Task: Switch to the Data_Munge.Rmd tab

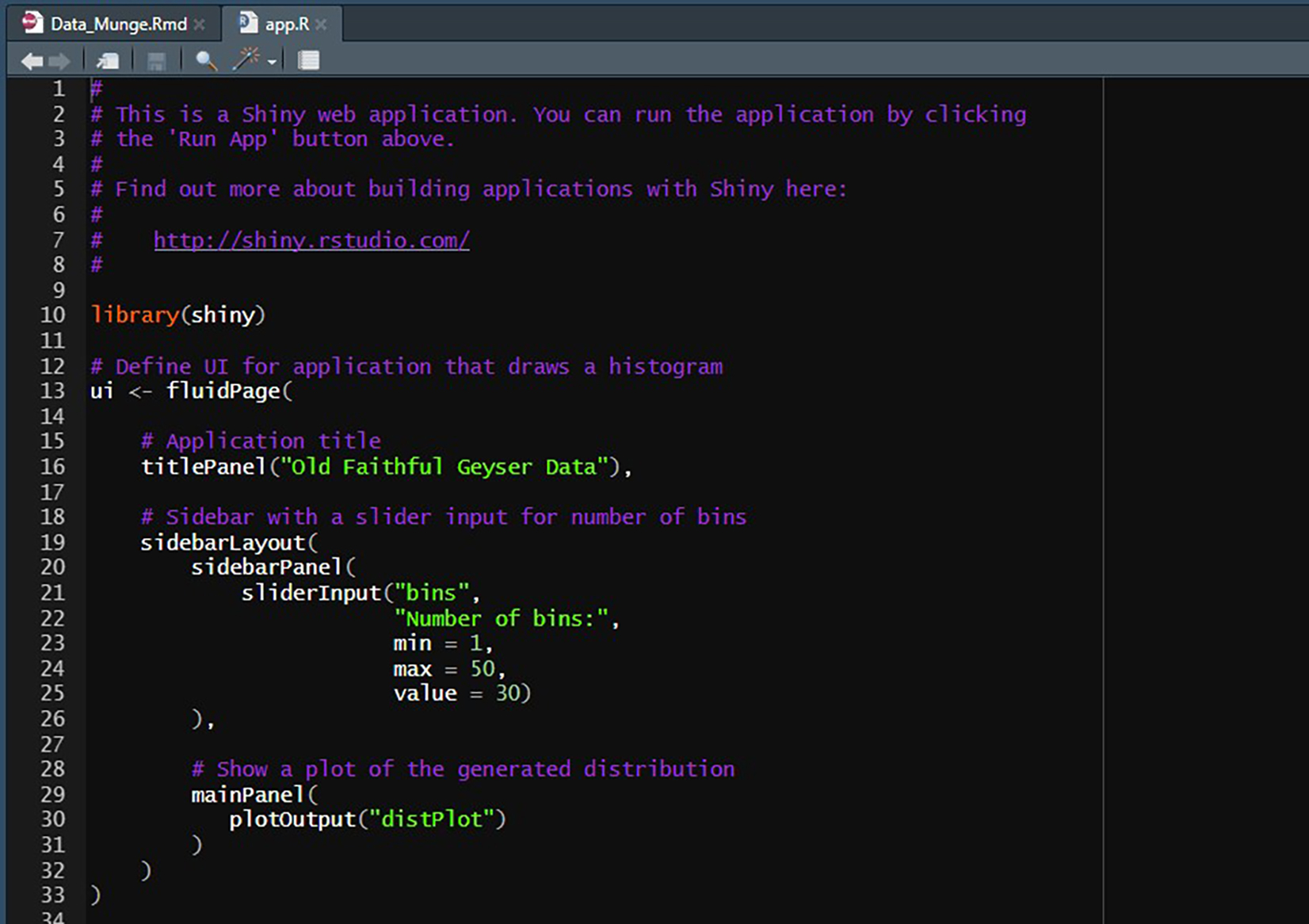Action: point(117,25)
